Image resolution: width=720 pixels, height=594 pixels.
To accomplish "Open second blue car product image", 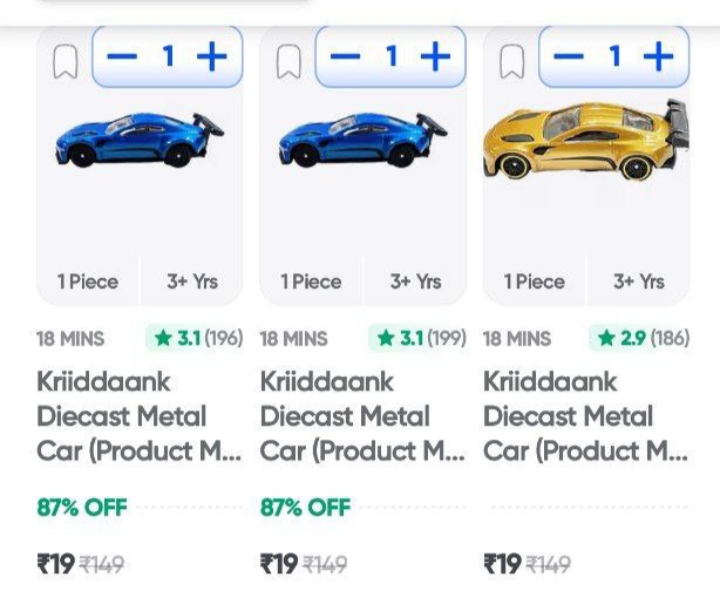I will point(362,142).
